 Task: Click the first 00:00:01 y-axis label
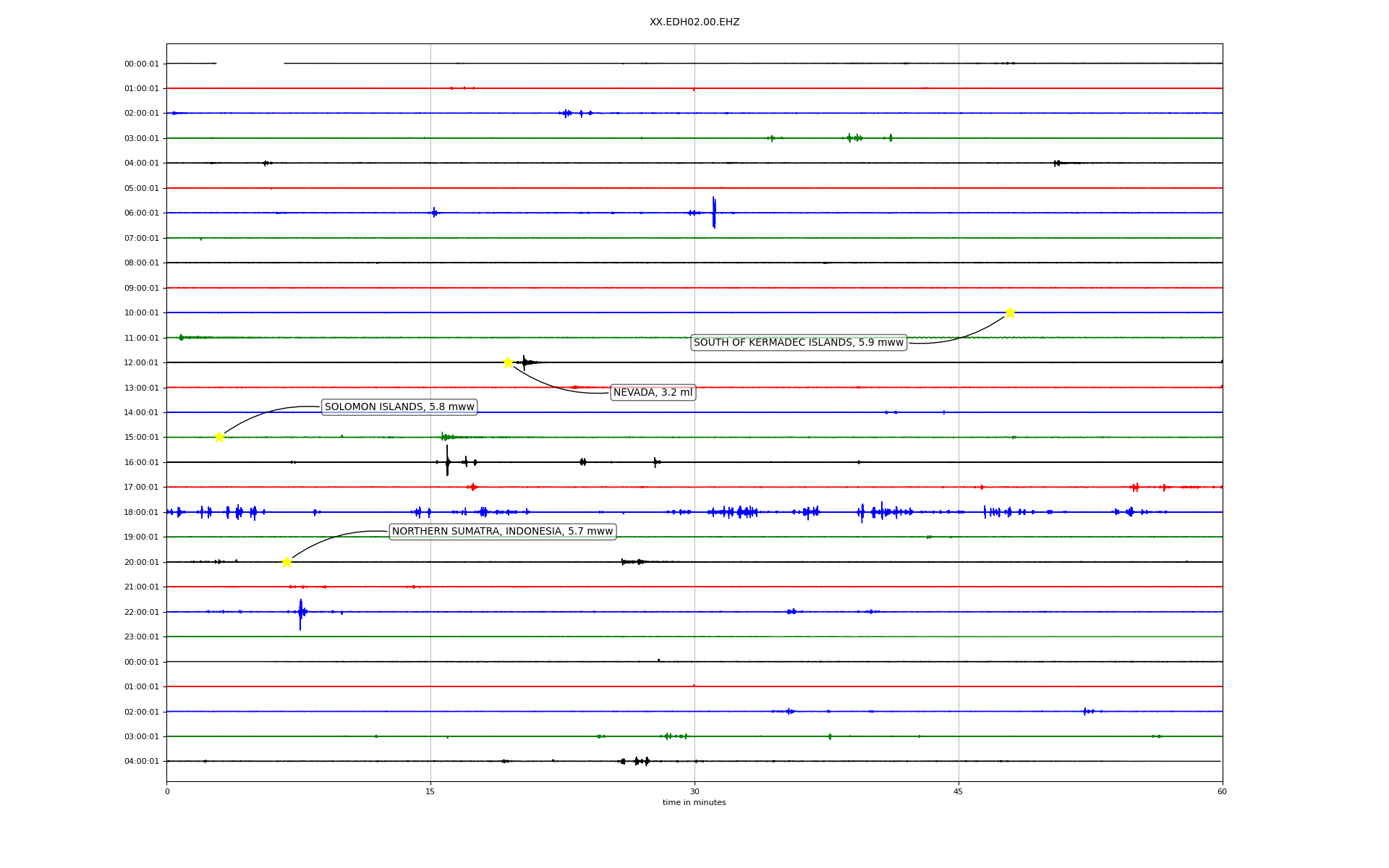point(141,64)
